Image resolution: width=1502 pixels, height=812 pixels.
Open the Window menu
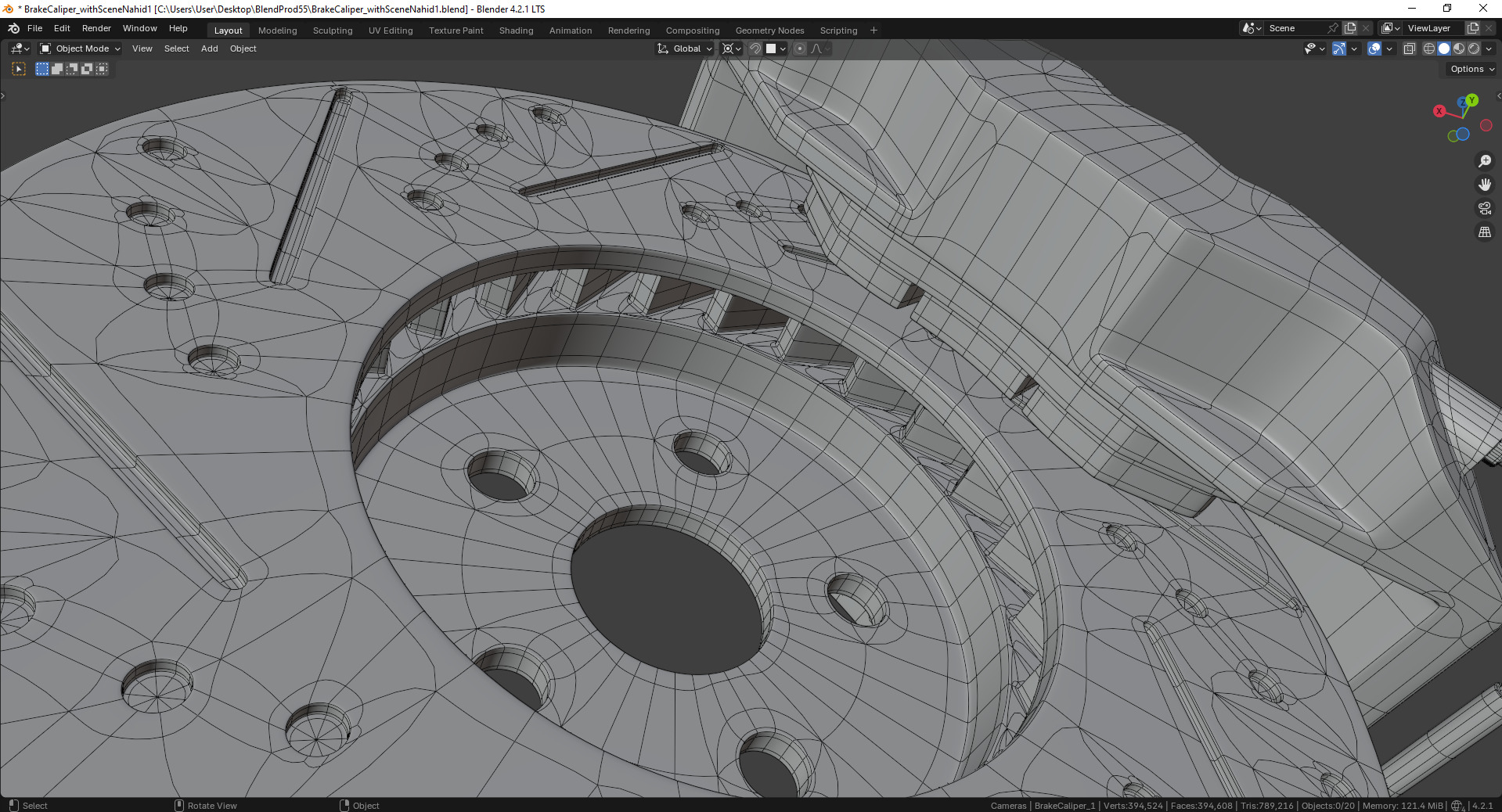(x=140, y=28)
